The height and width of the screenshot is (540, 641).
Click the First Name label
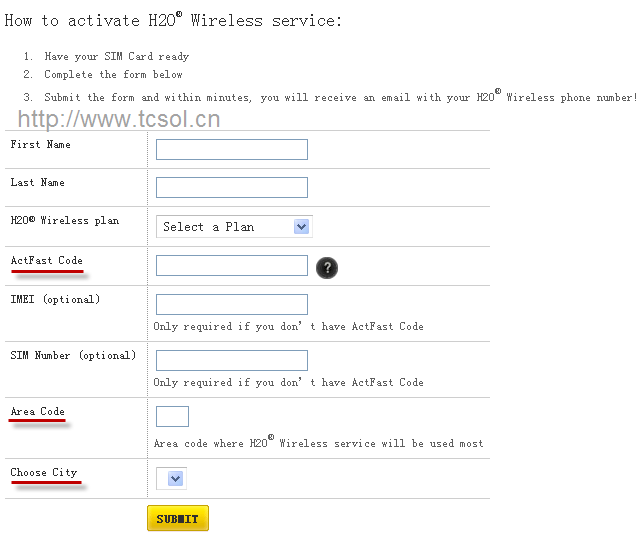pos(41,145)
